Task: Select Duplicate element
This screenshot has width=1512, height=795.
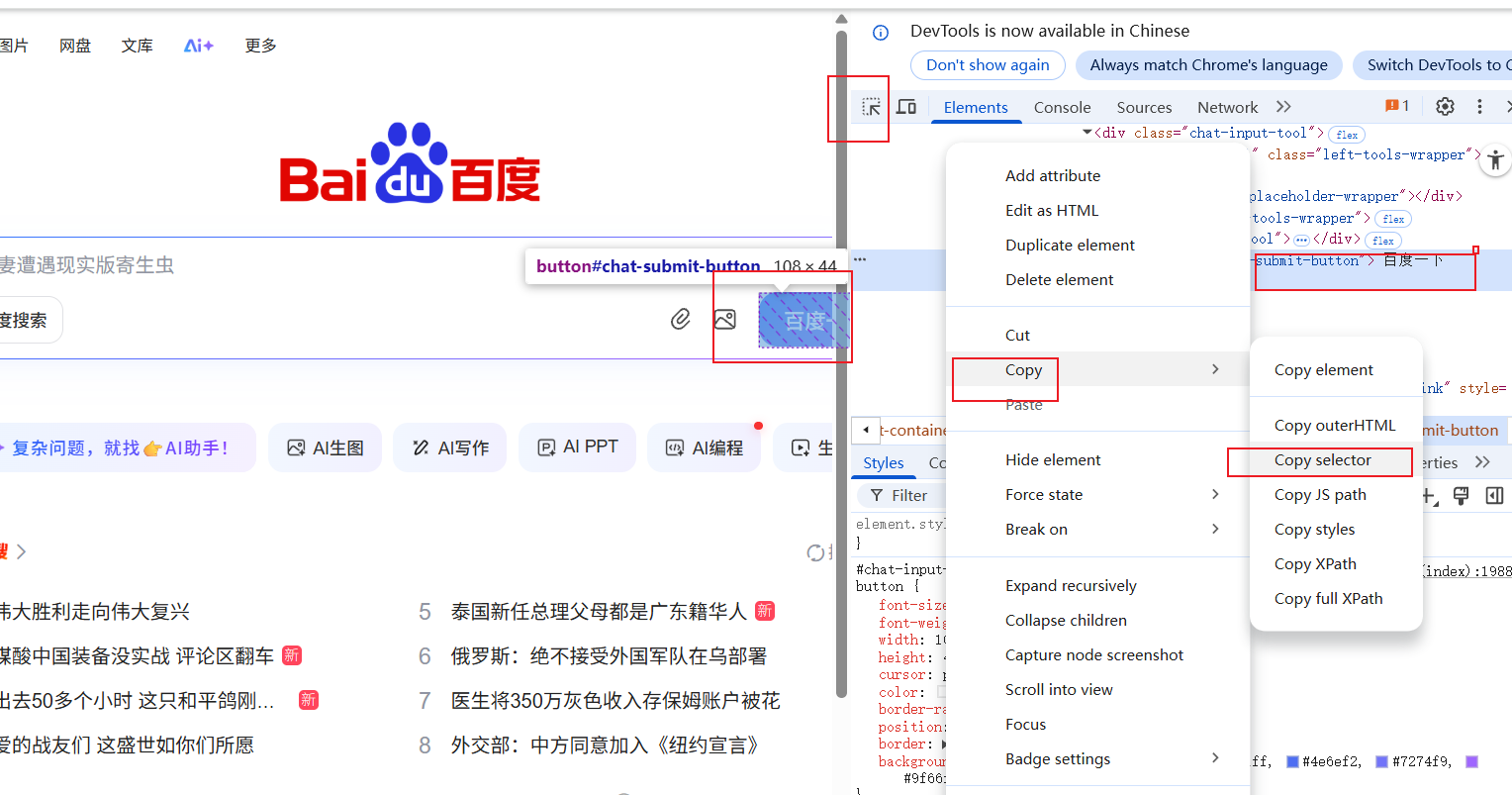Action: coord(1098,245)
